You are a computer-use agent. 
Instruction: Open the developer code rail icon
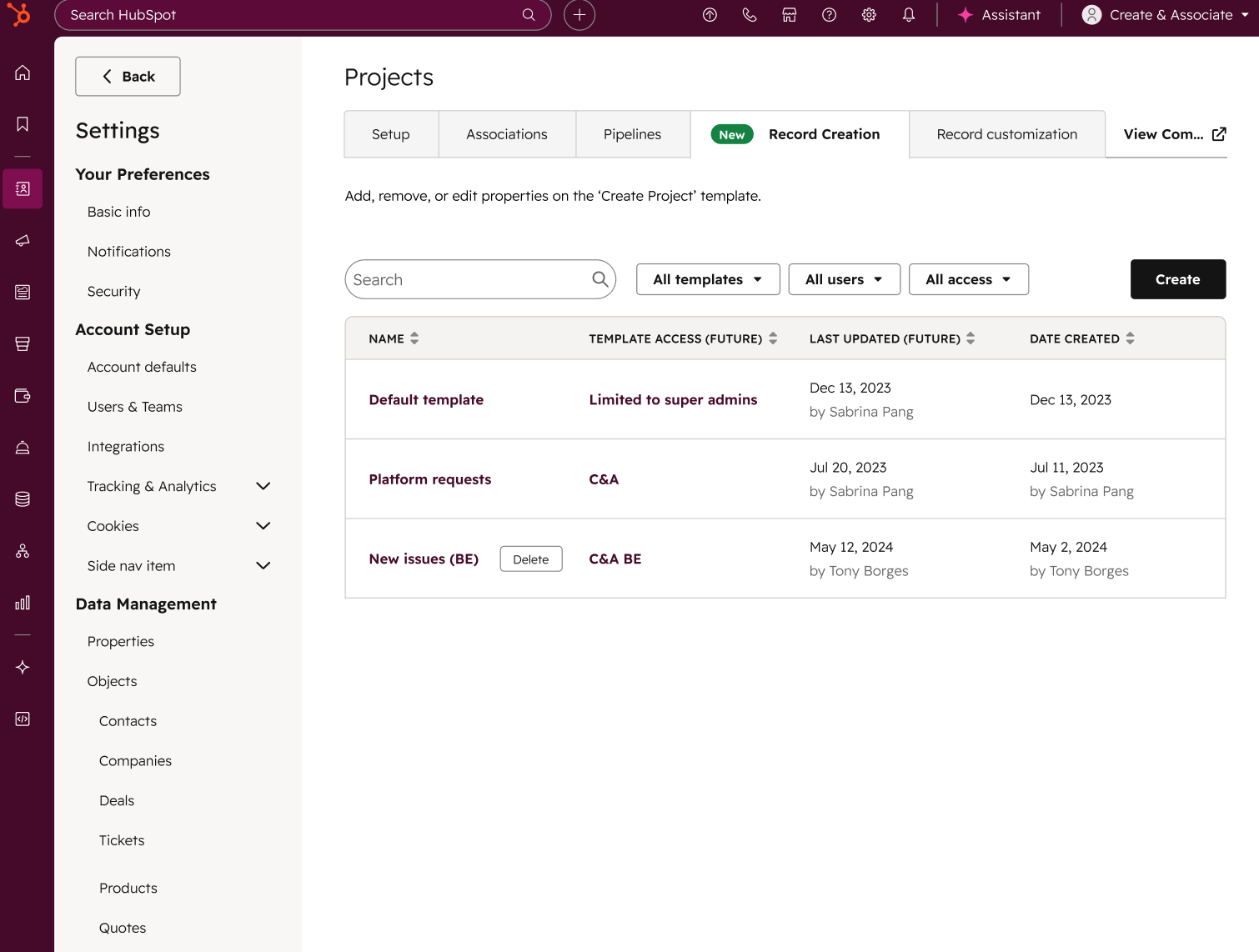coord(23,719)
